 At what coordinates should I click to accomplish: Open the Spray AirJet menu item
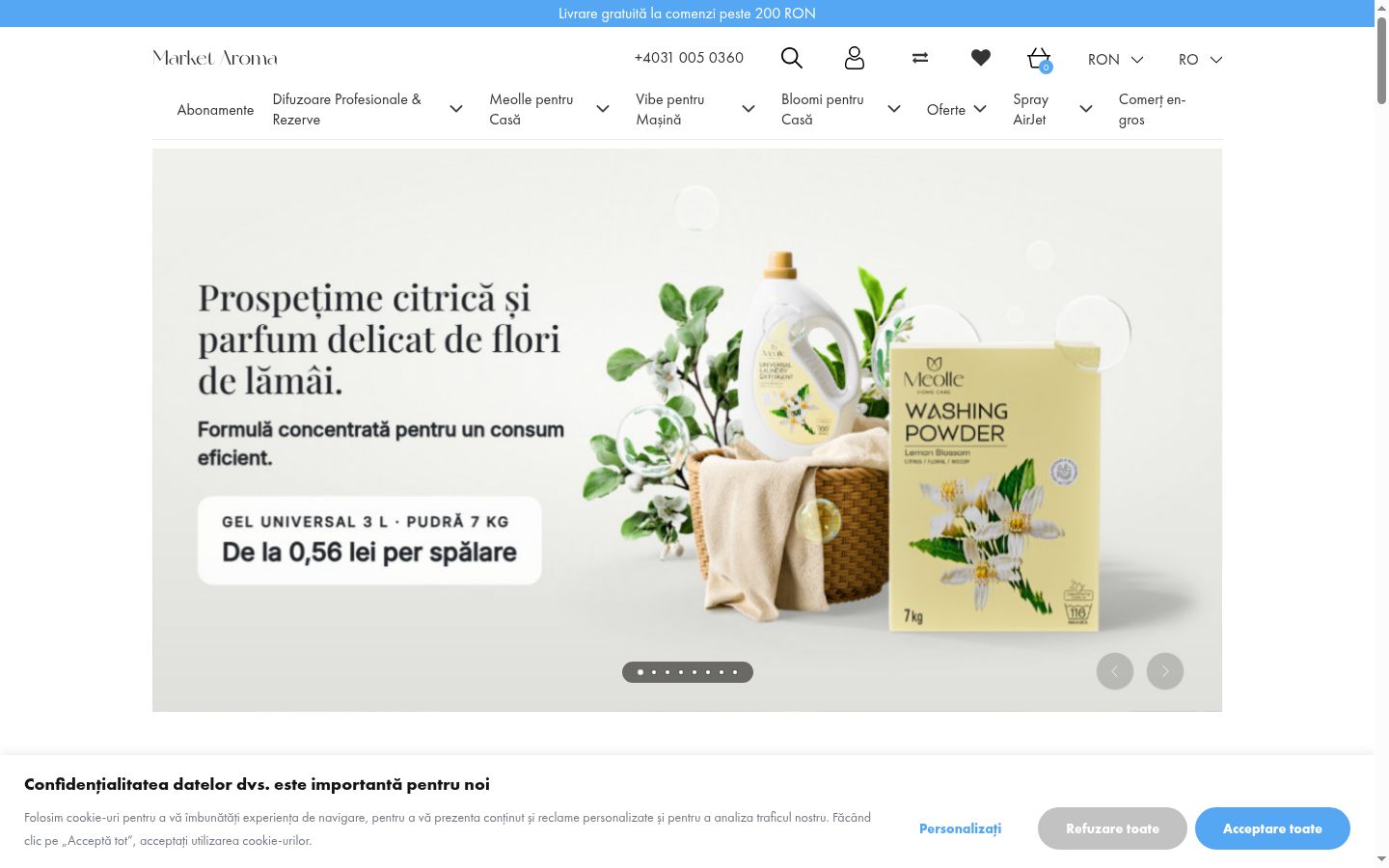(1031, 109)
